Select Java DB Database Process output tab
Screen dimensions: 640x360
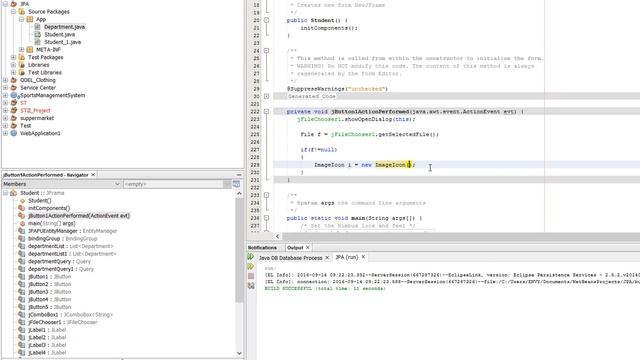tap(290, 258)
